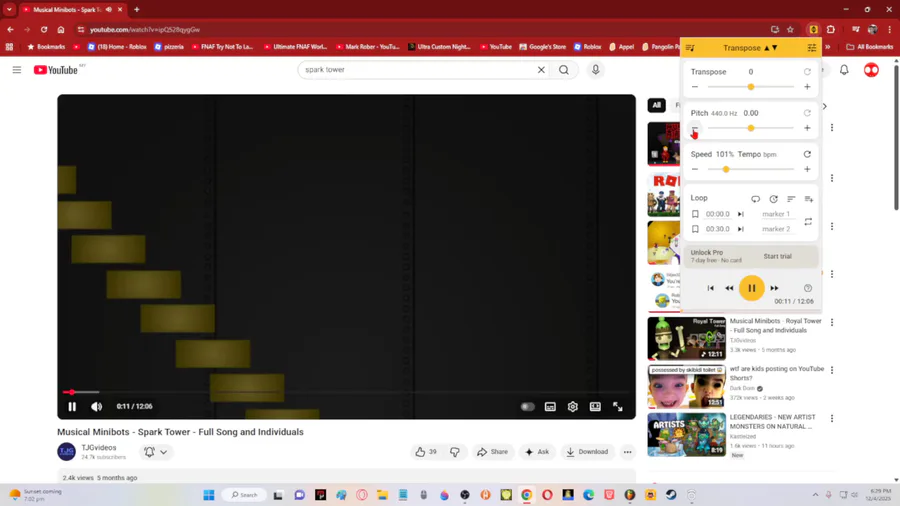Pause the YouTube video player
Image resolution: width=900 pixels, height=506 pixels.
72,406
